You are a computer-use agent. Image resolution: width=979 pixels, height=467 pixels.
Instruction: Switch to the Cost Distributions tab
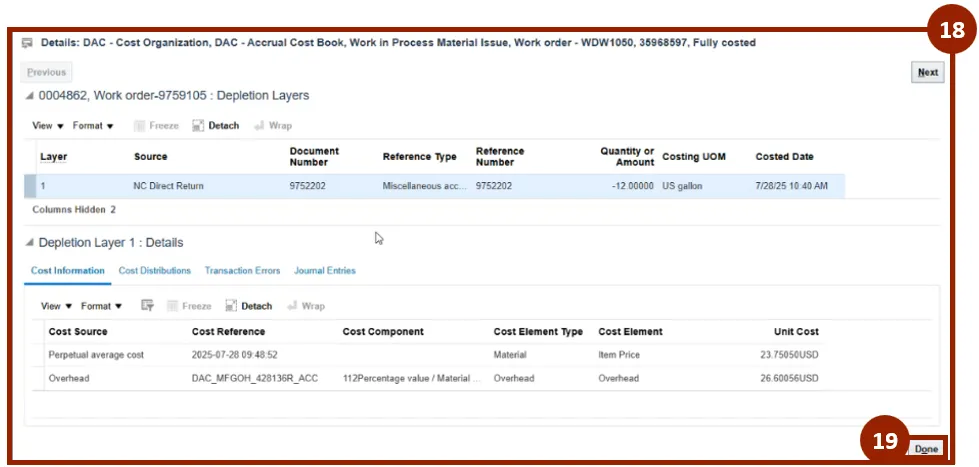tap(154, 271)
